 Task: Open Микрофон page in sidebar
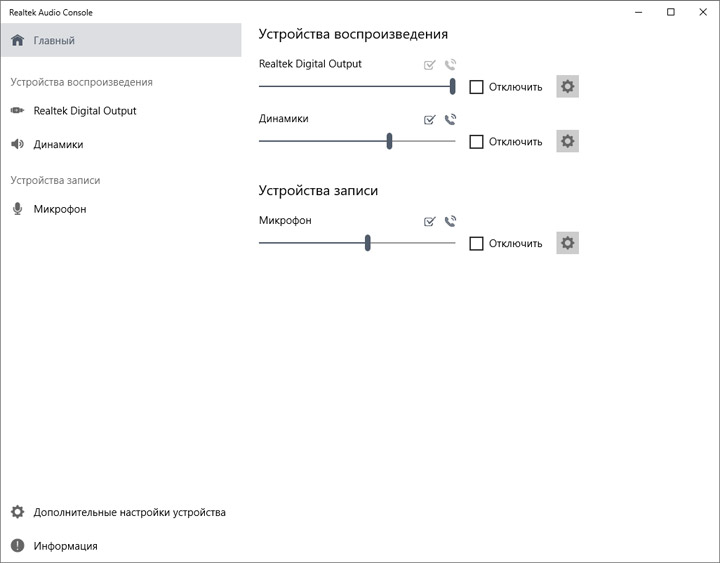point(59,209)
